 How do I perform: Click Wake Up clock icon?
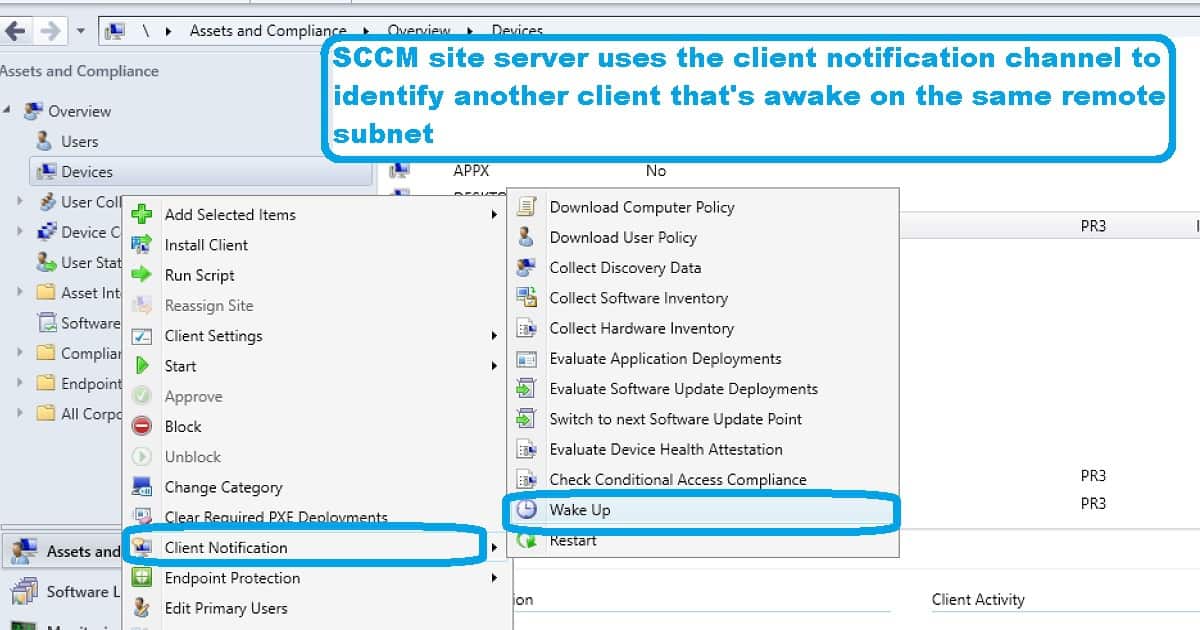(x=526, y=510)
